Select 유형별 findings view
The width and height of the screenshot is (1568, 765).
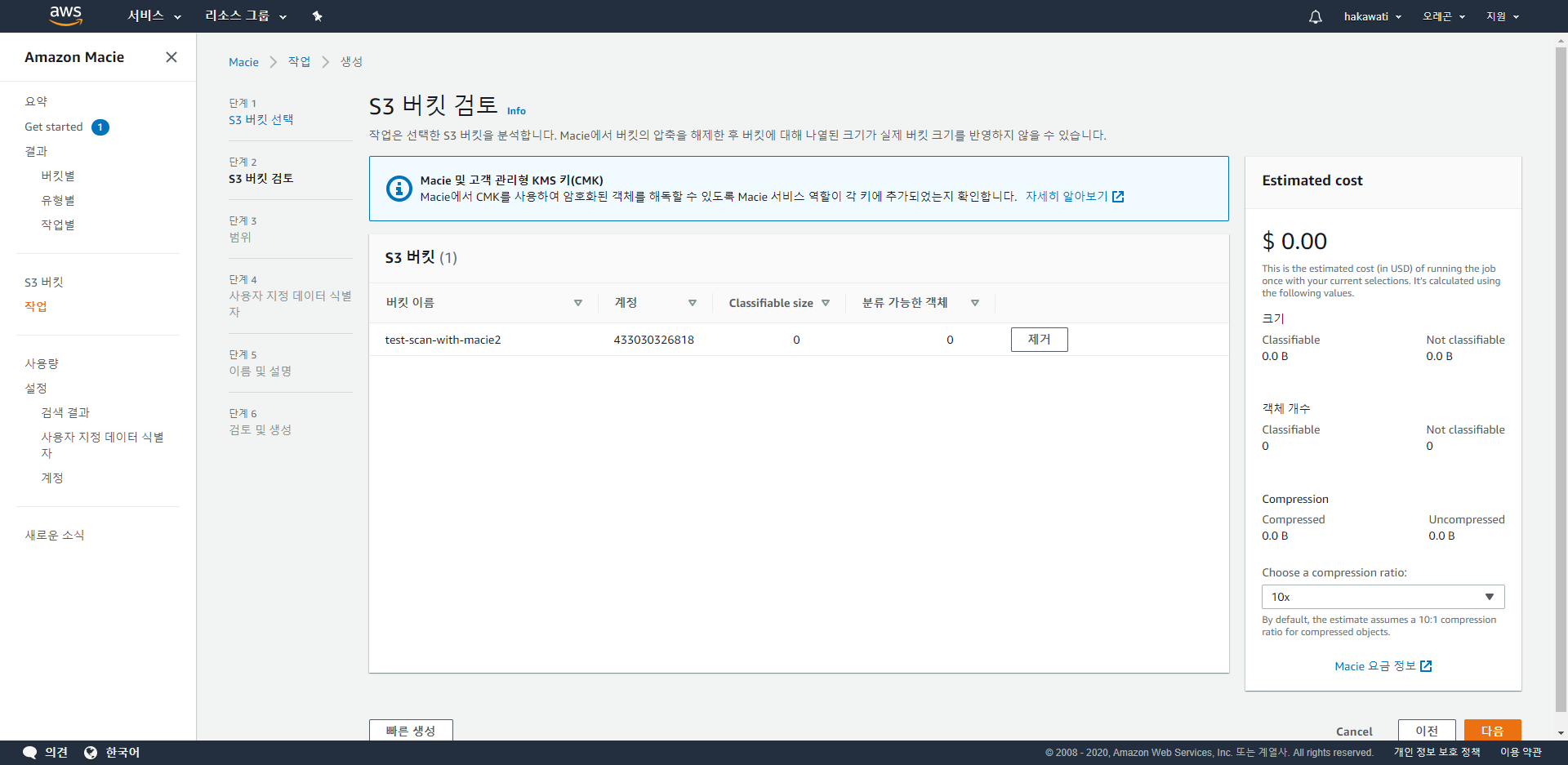coord(58,200)
